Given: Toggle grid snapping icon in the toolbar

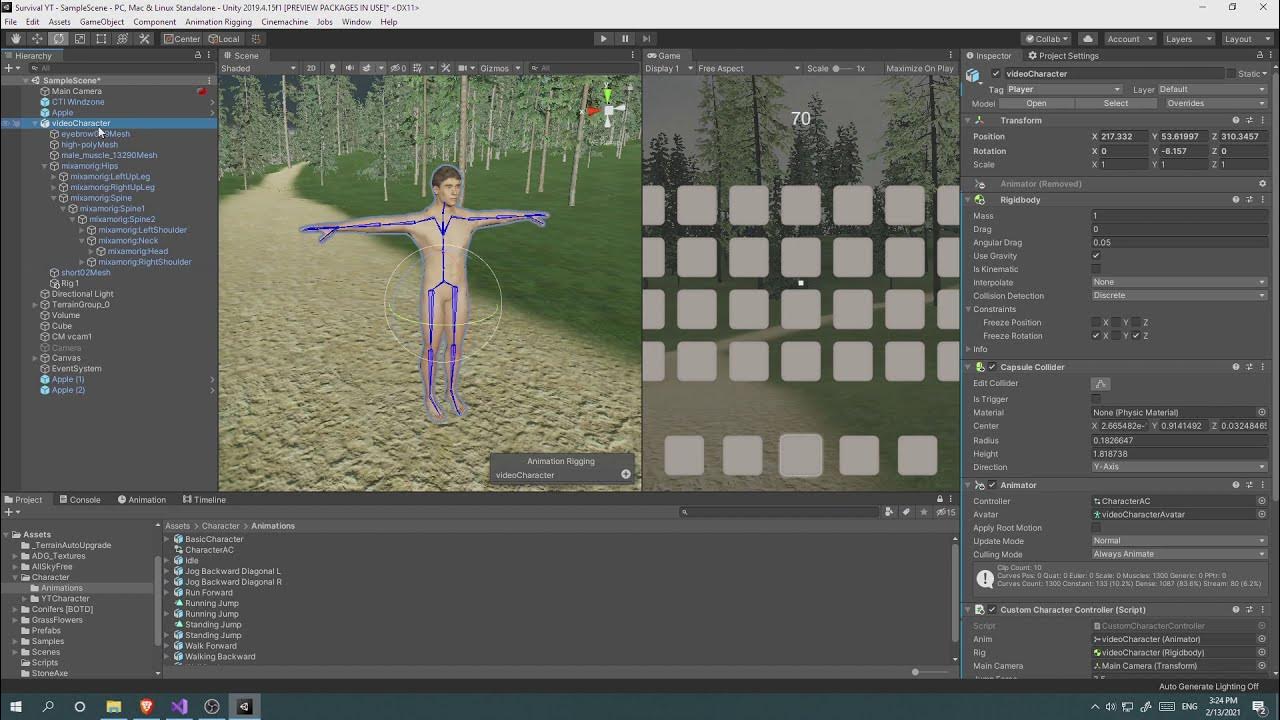Looking at the screenshot, I should pos(256,39).
